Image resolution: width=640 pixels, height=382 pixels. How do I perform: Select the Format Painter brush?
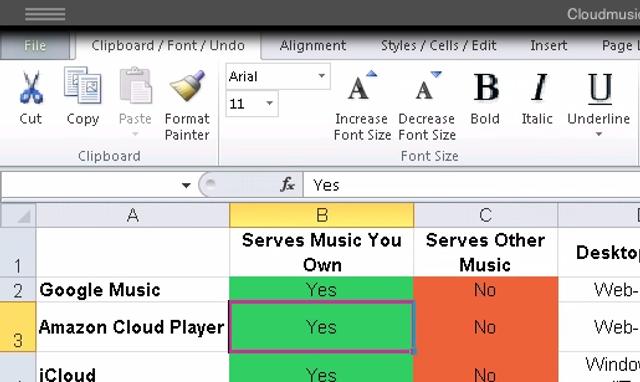tap(187, 86)
